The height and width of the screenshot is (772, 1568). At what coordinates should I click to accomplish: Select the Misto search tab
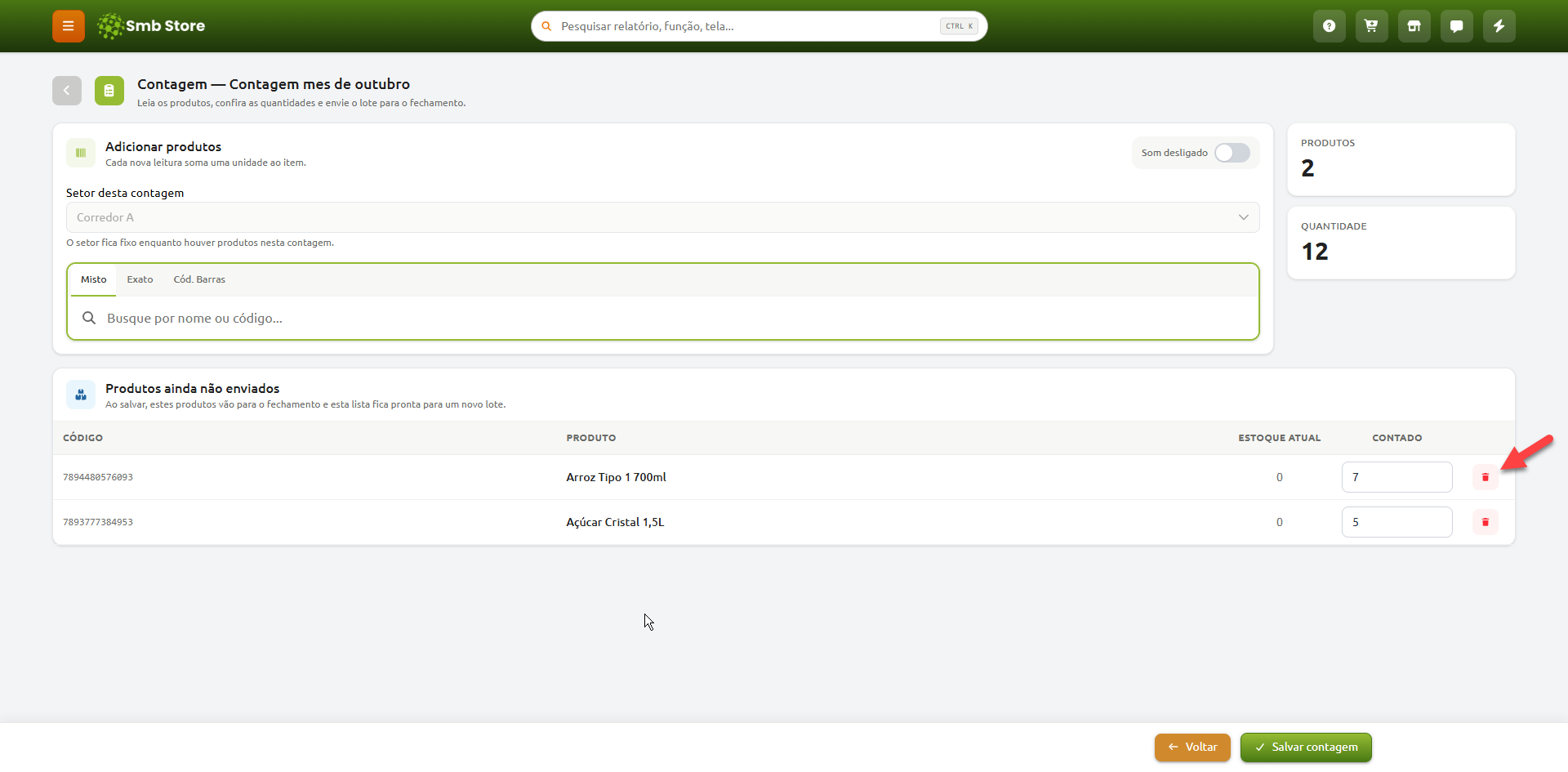pos(94,279)
